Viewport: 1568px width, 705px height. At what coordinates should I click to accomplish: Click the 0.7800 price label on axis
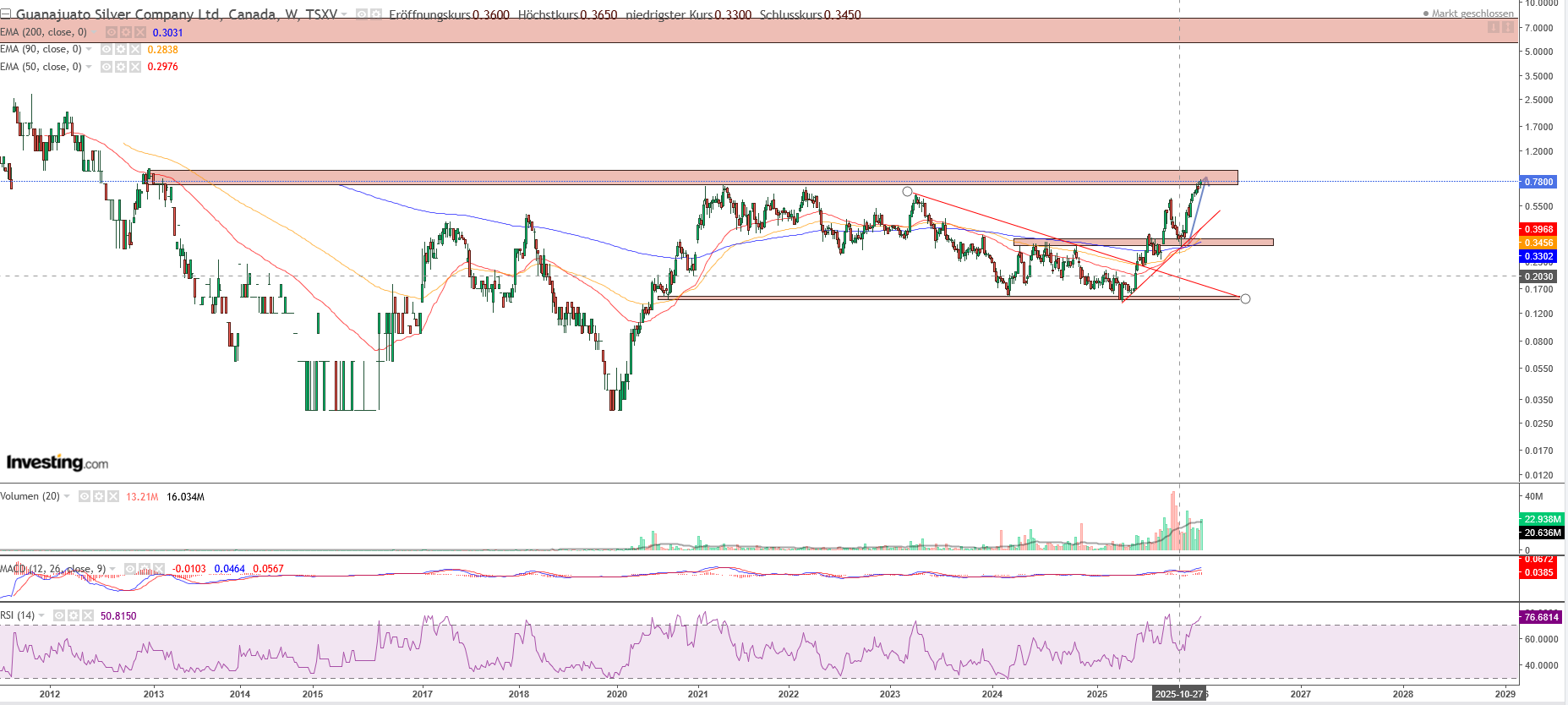pyautogui.click(x=1538, y=182)
